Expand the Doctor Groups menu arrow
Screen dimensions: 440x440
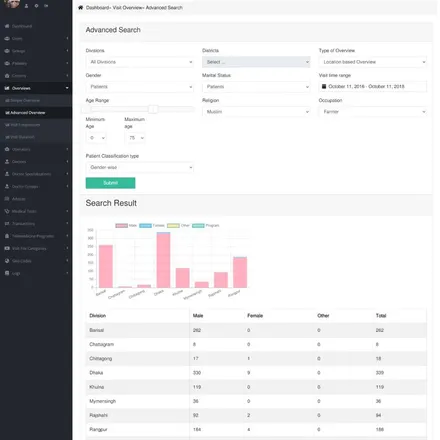[x=67, y=186]
